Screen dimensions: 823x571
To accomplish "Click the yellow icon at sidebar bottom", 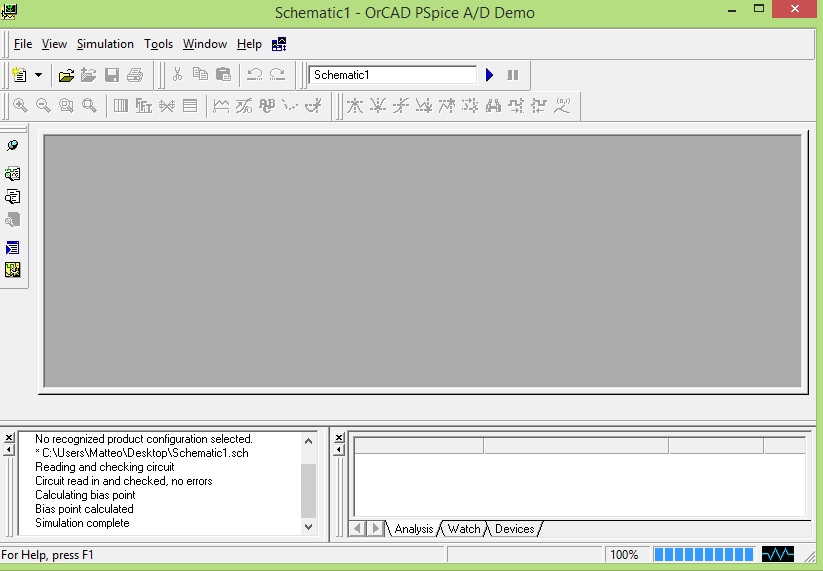I will pos(12,270).
